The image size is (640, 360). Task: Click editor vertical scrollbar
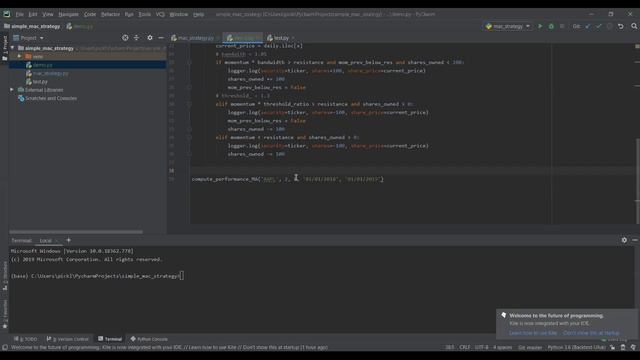click(638, 180)
